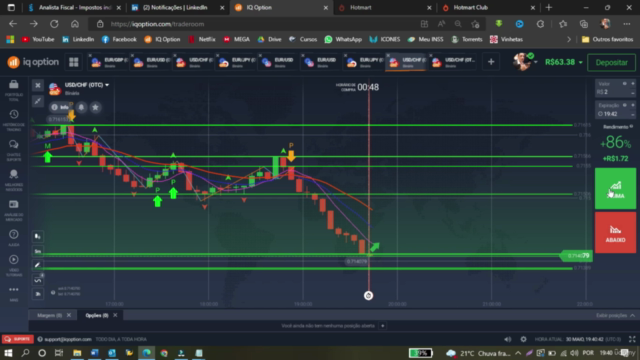The width and height of the screenshot is (640, 360).
Task: Set a price alert with bell icon
Action: tap(81, 107)
